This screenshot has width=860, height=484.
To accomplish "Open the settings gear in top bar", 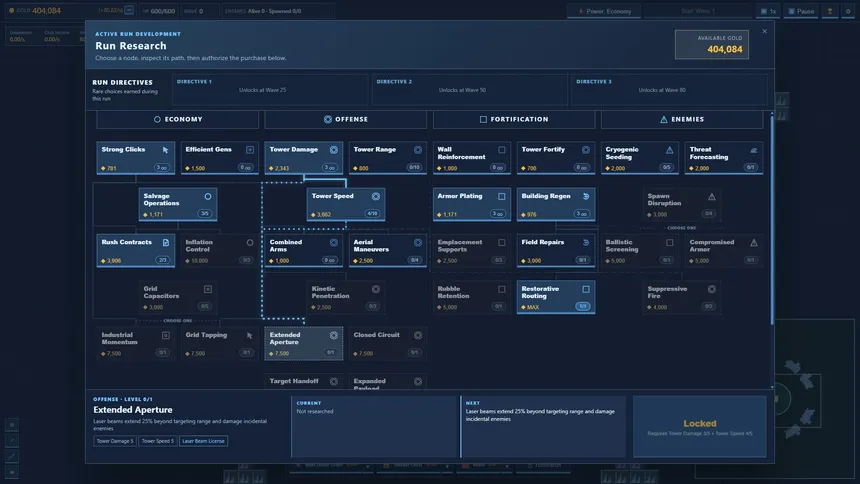I will 847,11.
